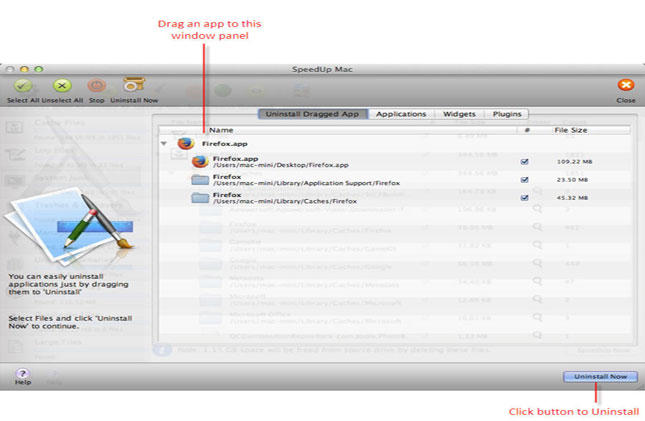Switch to the Widgets tab
Viewport: 645px width, 421px height.
click(x=459, y=114)
